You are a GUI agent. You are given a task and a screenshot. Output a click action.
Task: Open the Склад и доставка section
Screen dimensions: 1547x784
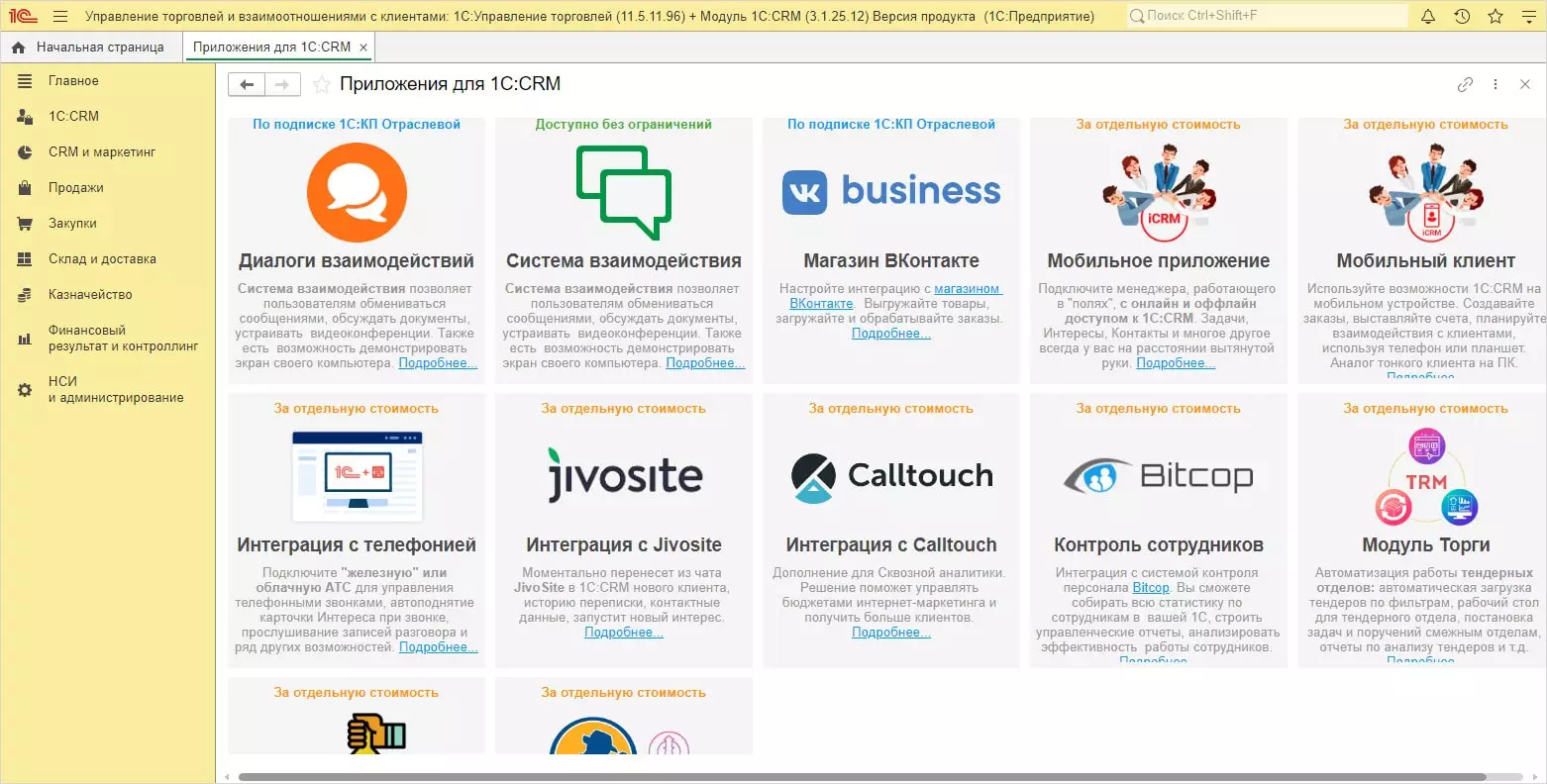102,259
